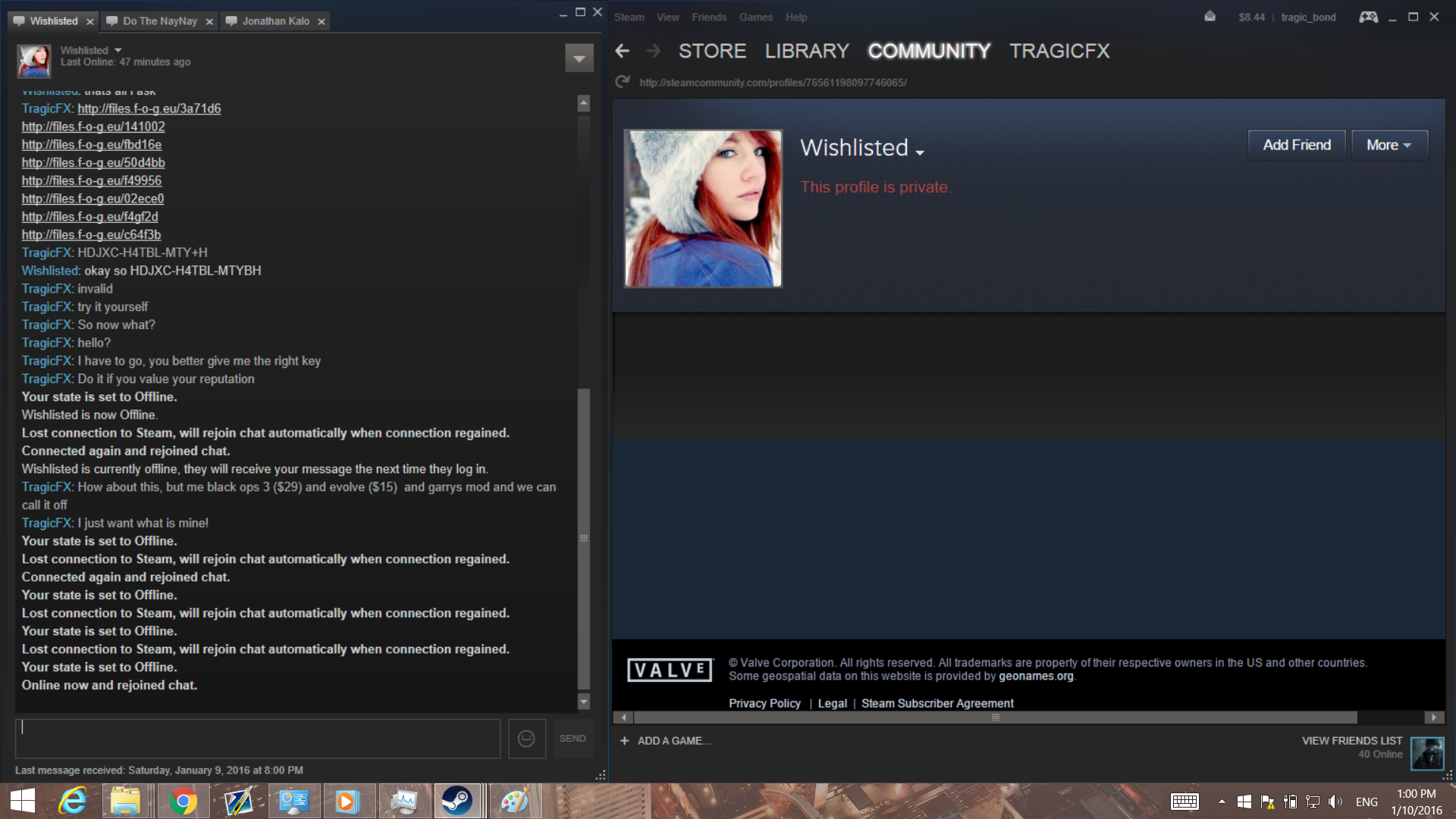The image size is (1456, 819).
Task: Click the browser forward arrow icon
Action: pyautogui.click(x=653, y=51)
